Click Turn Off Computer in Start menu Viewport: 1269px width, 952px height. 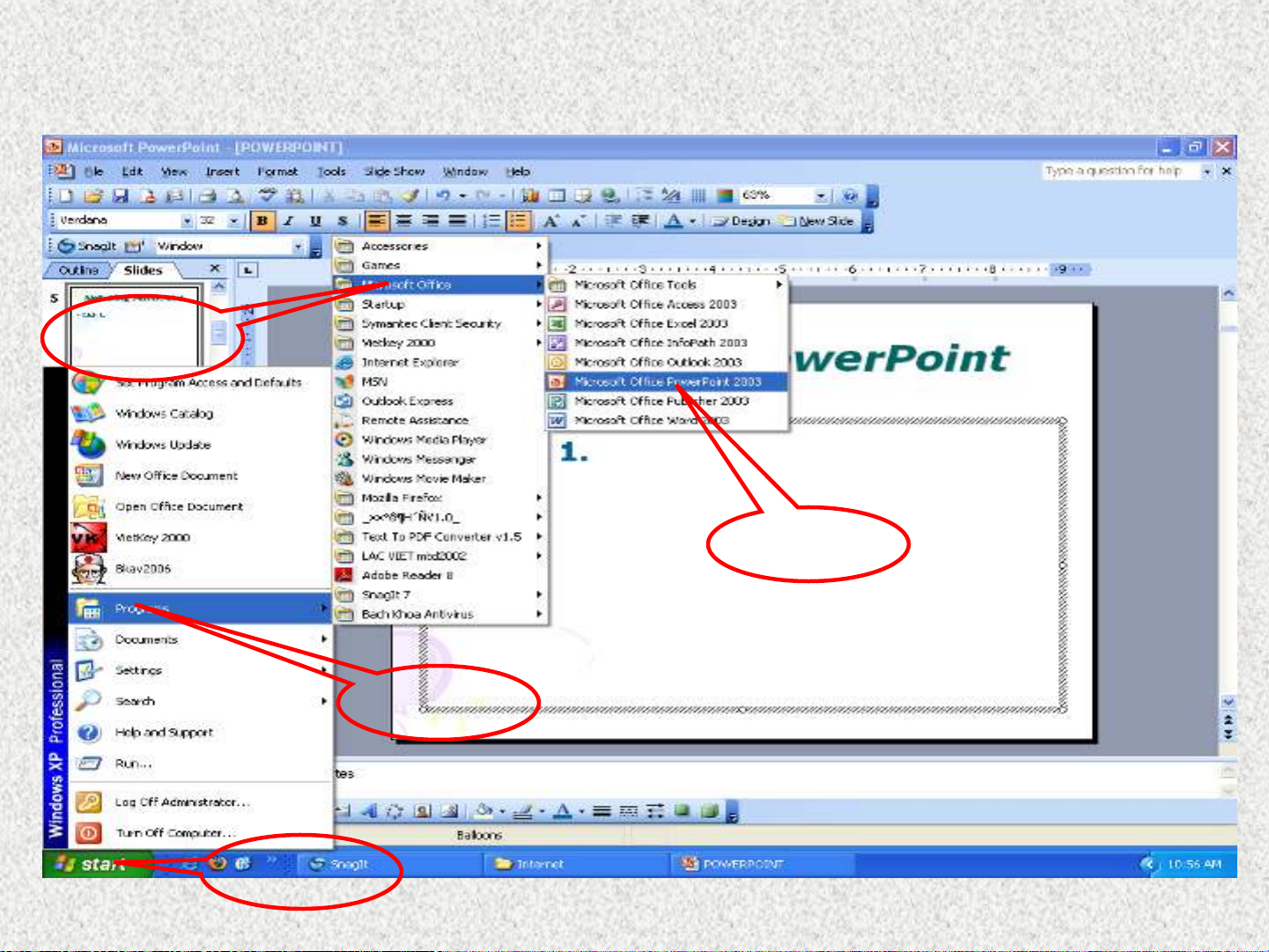tap(176, 832)
